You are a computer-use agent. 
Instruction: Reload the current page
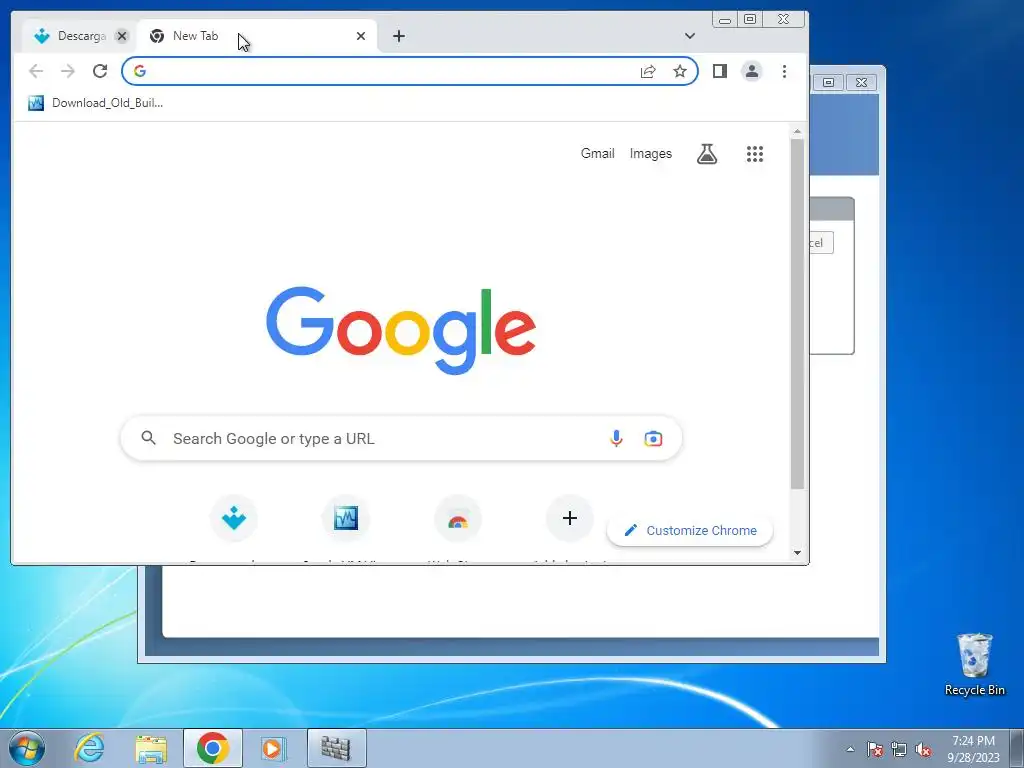point(100,71)
